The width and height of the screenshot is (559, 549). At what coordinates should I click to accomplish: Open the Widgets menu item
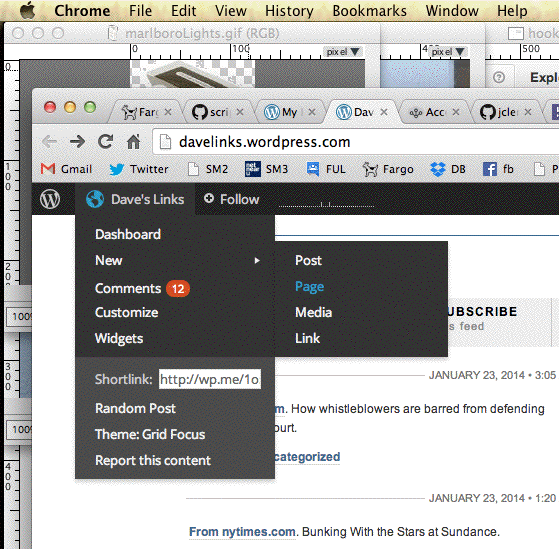(119, 338)
